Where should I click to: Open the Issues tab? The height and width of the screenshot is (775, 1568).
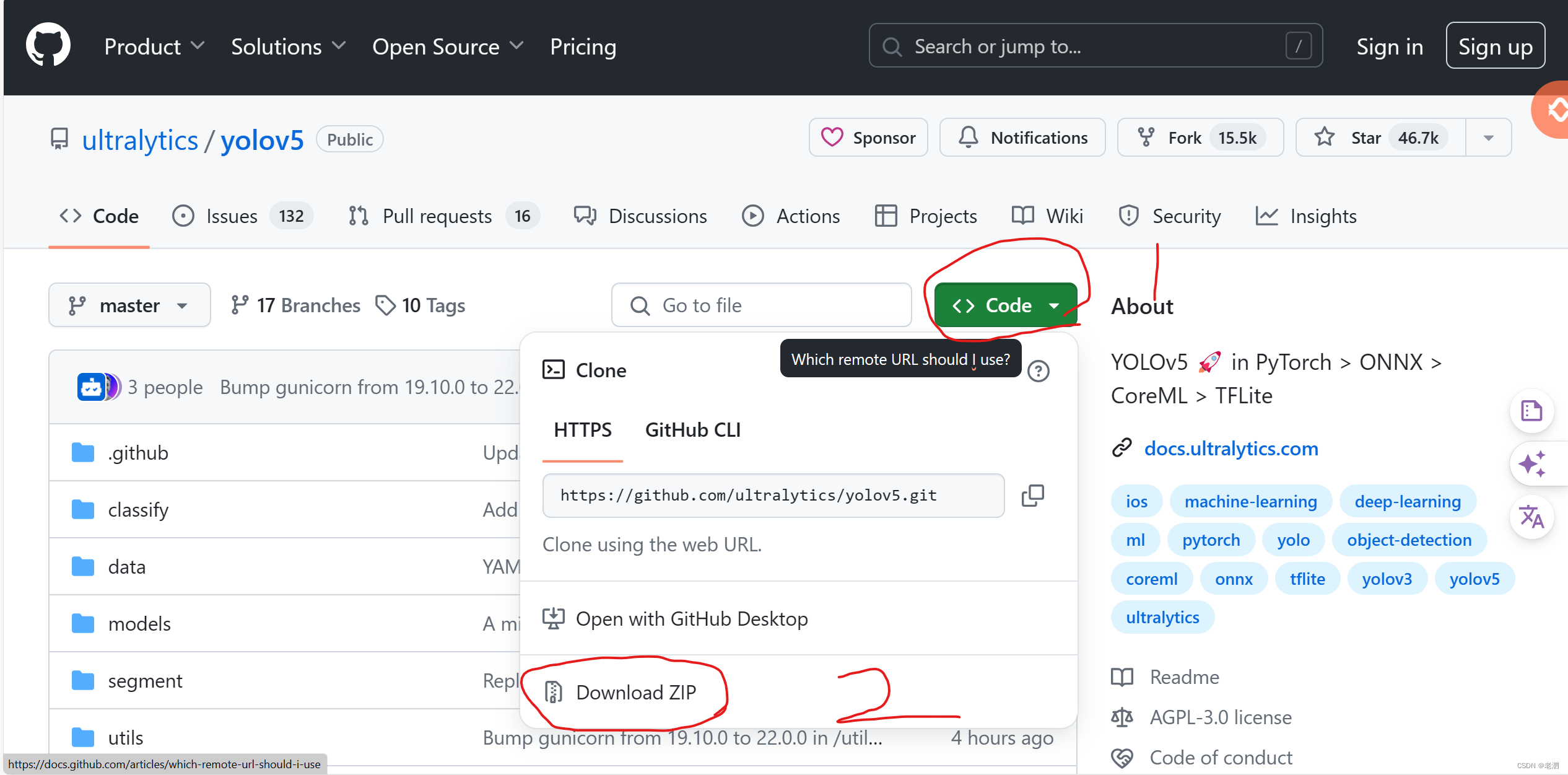point(242,216)
